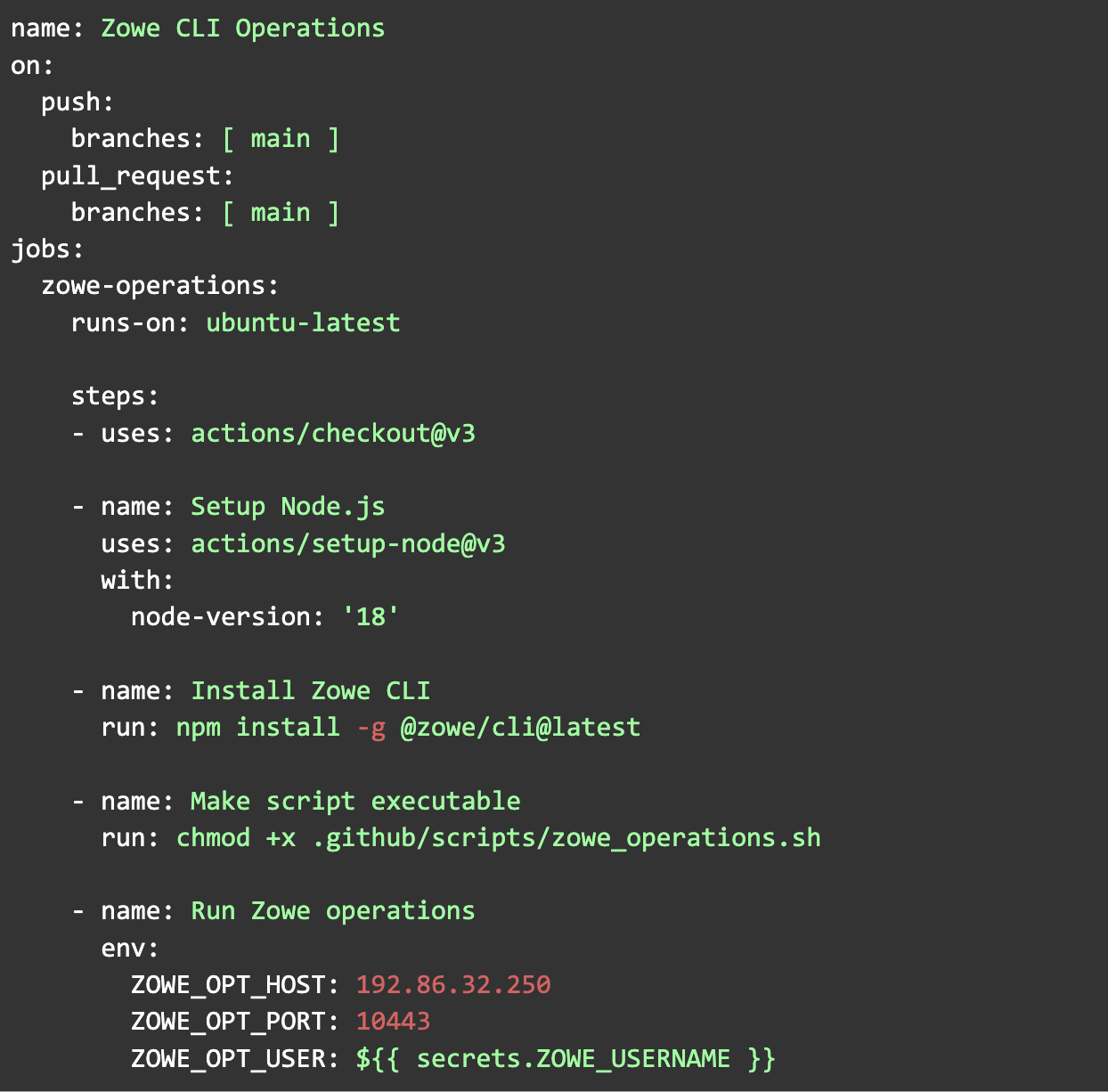This screenshot has height=1092, width=1108.
Task: Click the '-g' flag in npm install
Action: click(x=371, y=728)
